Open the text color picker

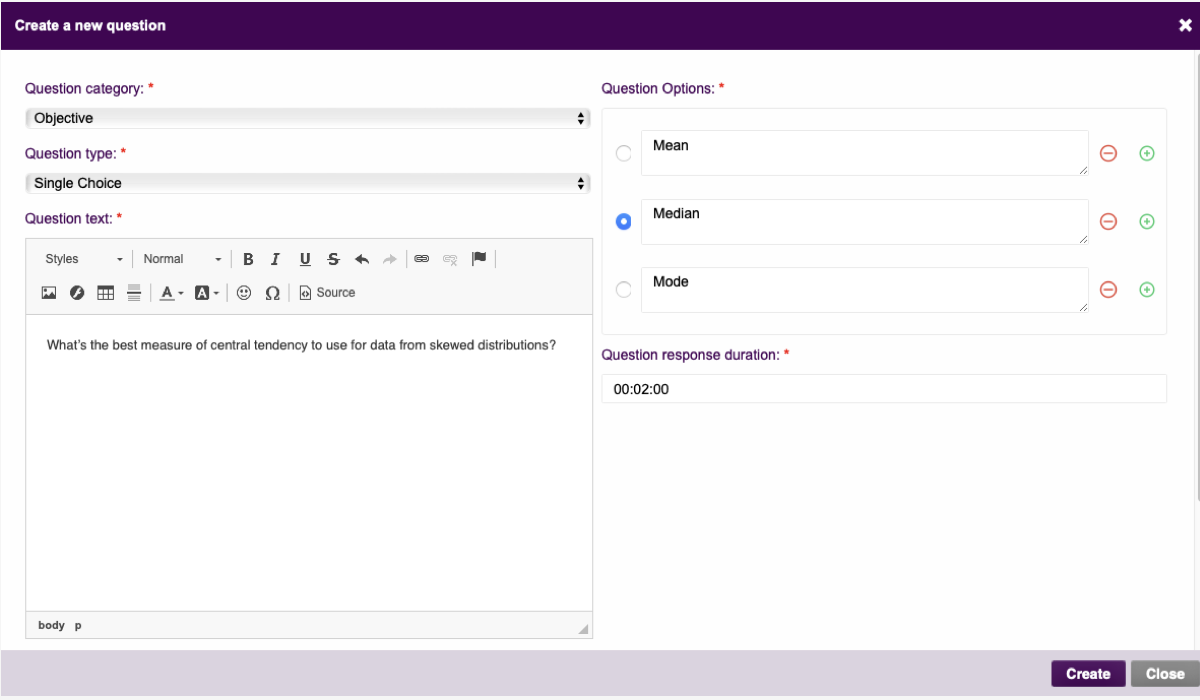[172, 293]
